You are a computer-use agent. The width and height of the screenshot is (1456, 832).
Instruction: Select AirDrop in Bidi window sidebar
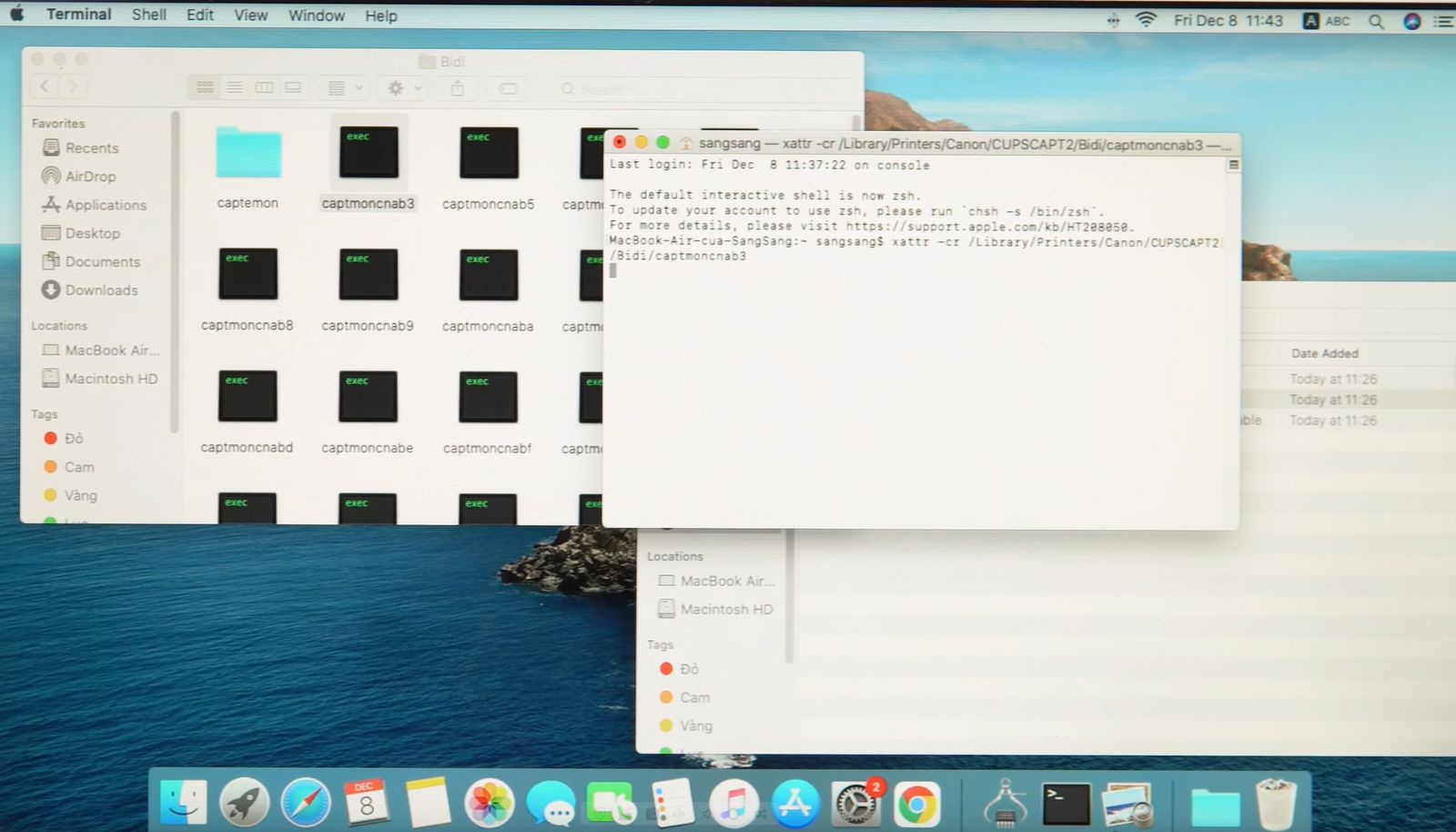click(x=78, y=176)
